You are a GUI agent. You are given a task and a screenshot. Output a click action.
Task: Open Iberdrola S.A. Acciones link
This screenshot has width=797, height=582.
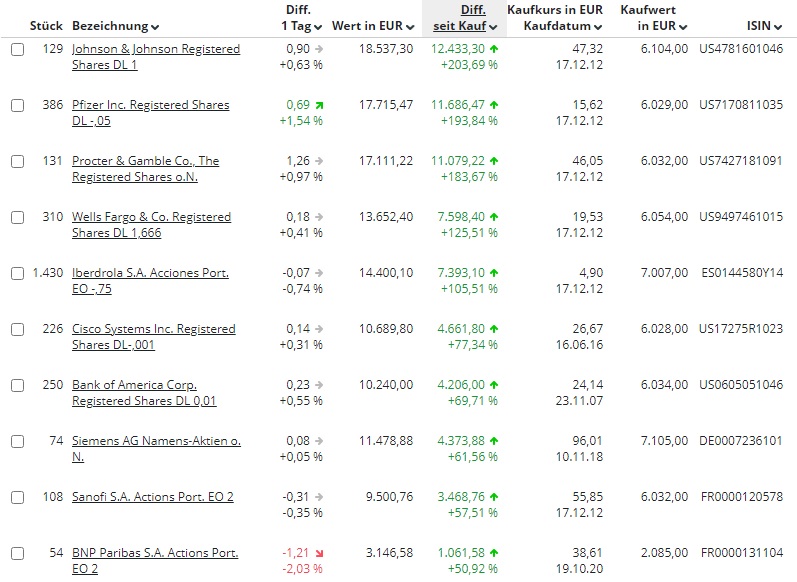[150, 280]
